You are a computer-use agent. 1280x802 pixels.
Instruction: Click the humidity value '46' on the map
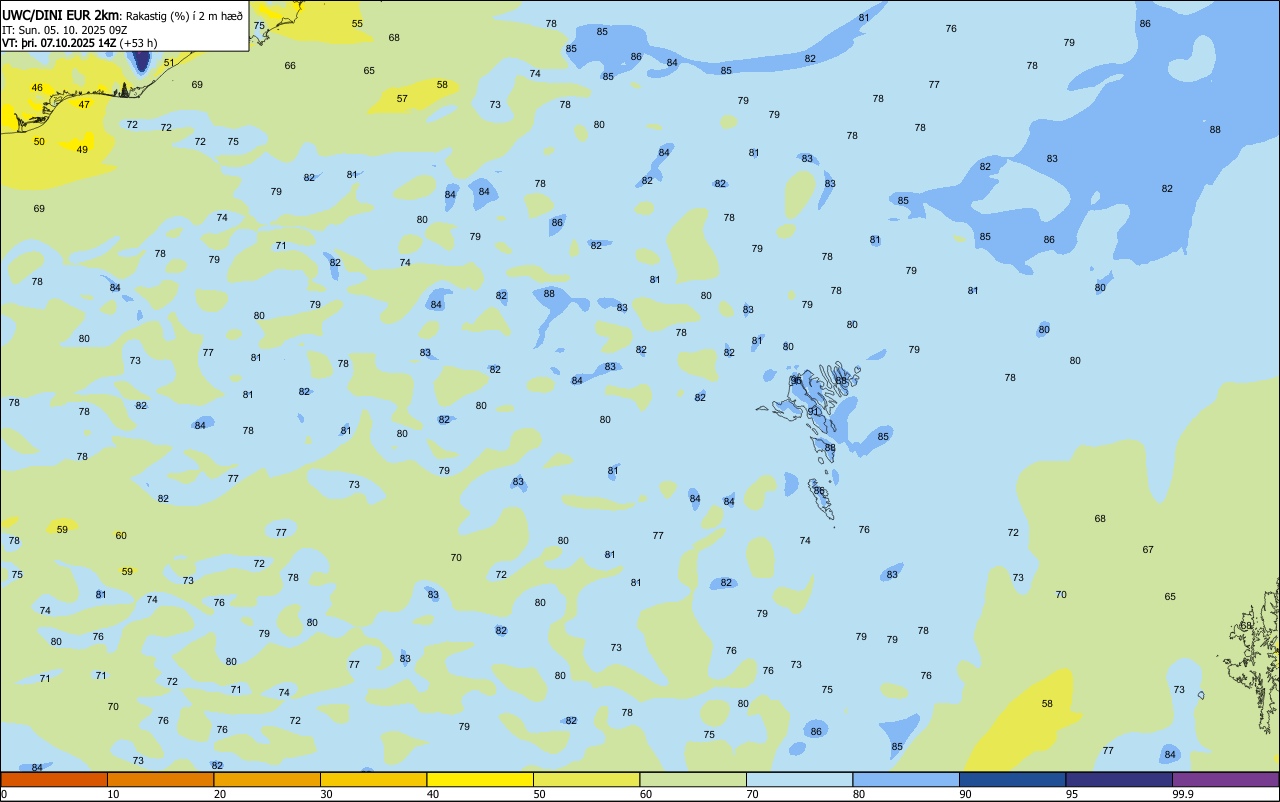click(37, 88)
